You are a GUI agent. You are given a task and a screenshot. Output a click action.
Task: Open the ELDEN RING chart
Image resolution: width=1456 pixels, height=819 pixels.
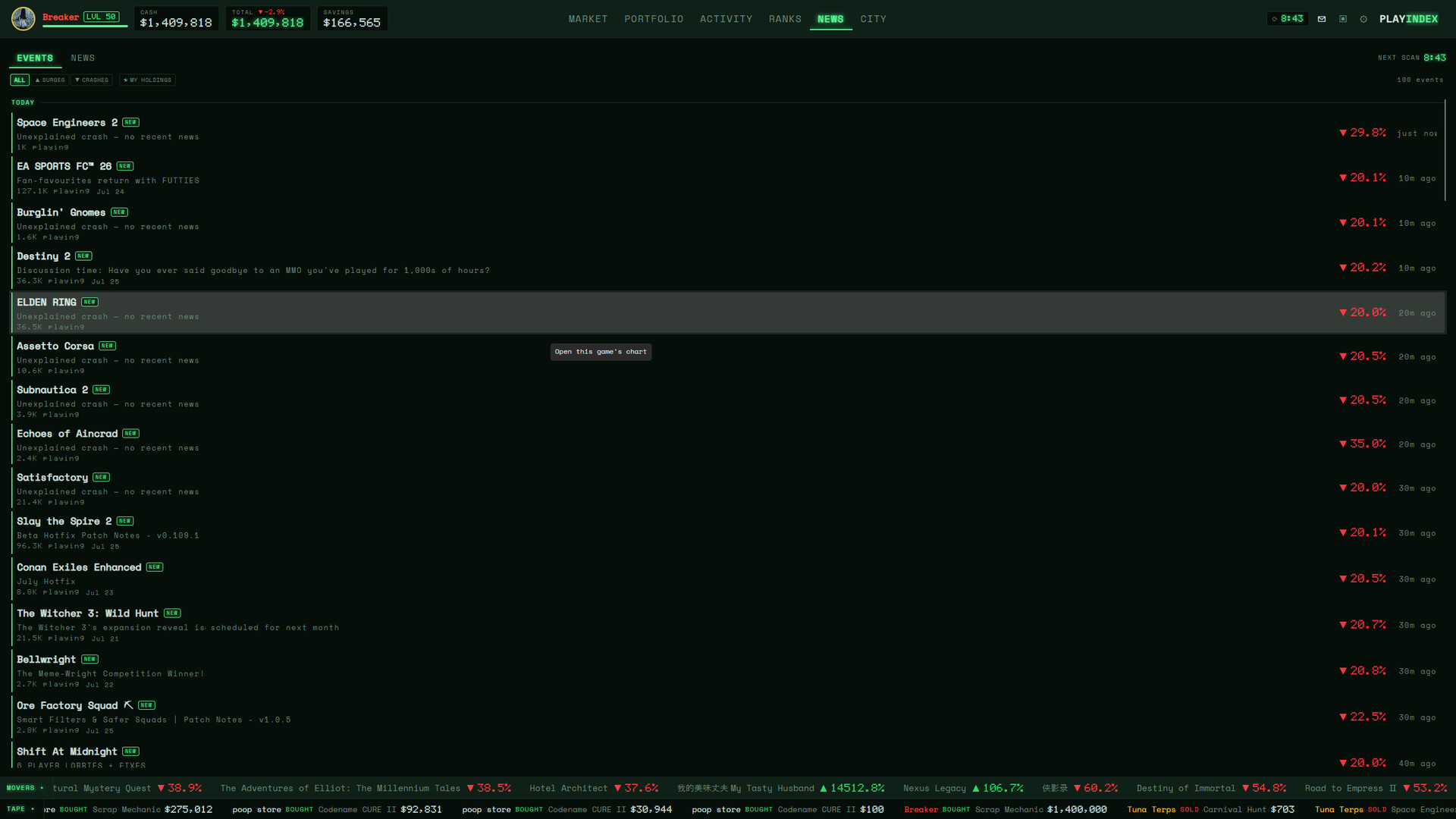[728, 312]
